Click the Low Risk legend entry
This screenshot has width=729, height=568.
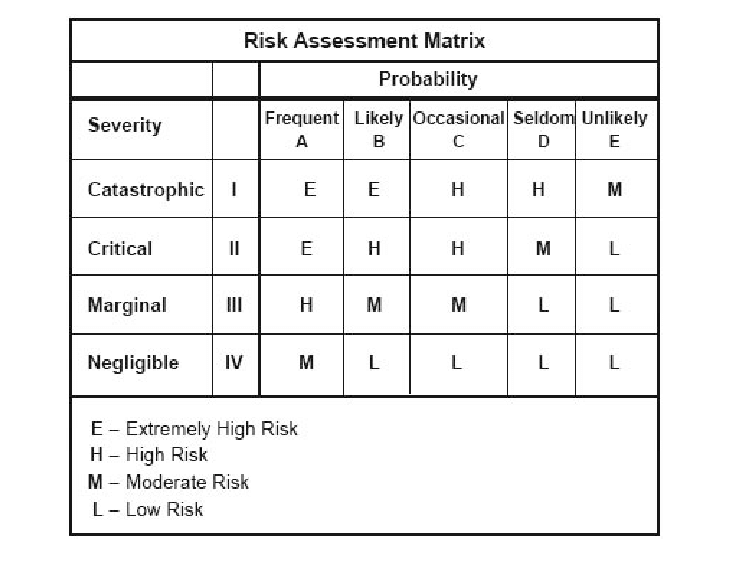[x=148, y=509]
